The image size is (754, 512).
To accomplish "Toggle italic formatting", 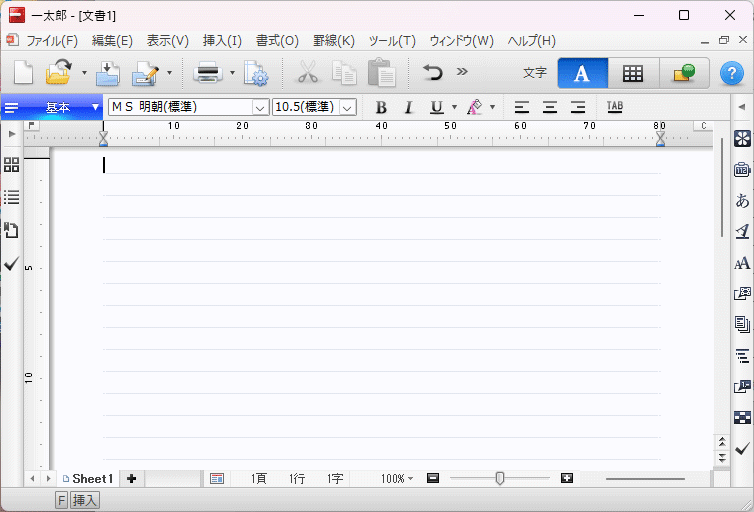I will [x=408, y=107].
